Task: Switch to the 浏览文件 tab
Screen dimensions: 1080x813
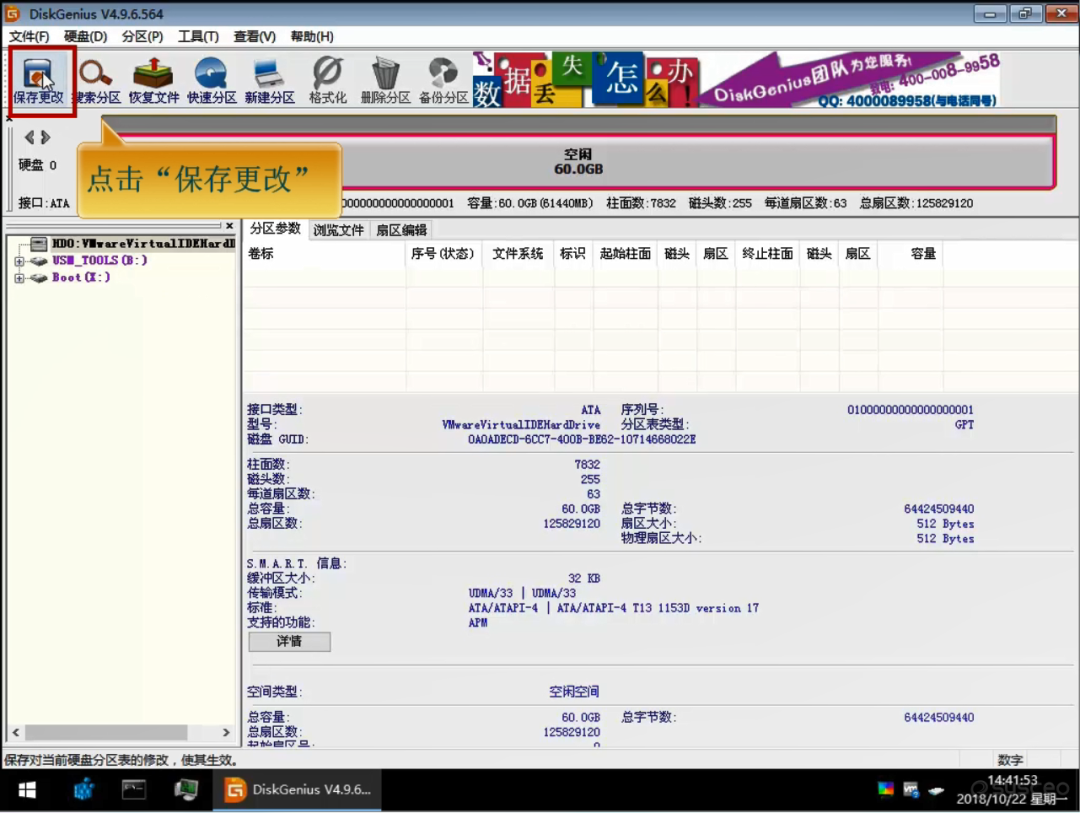Action: pyautogui.click(x=339, y=230)
